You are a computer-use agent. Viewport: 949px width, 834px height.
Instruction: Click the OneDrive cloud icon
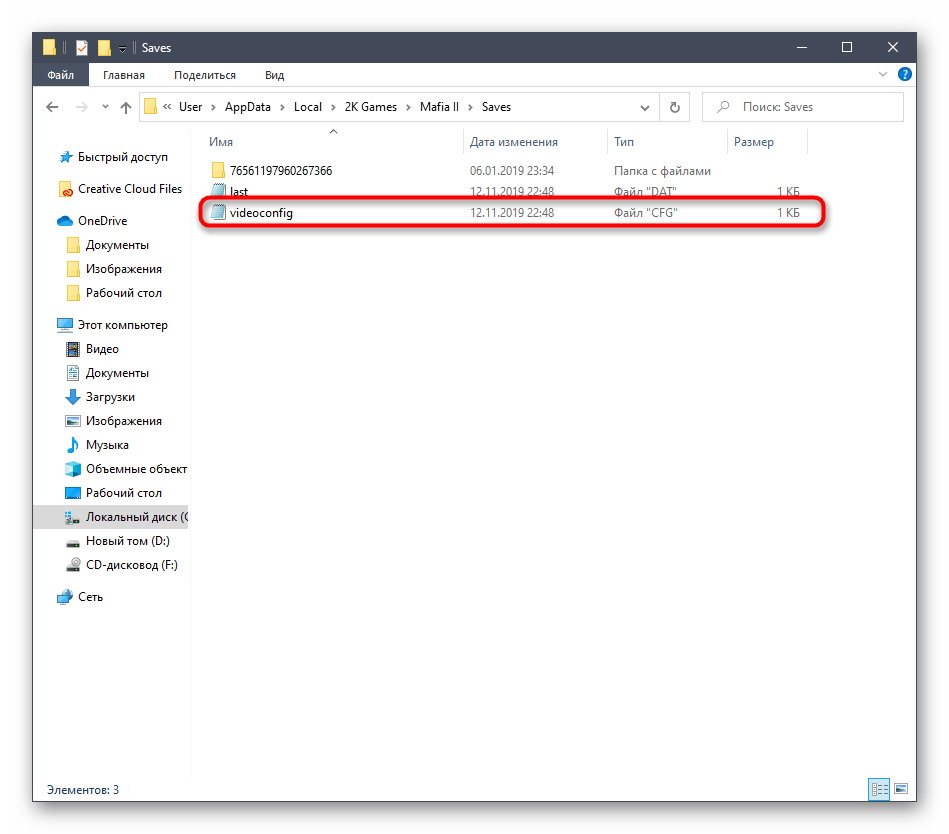(66, 221)
